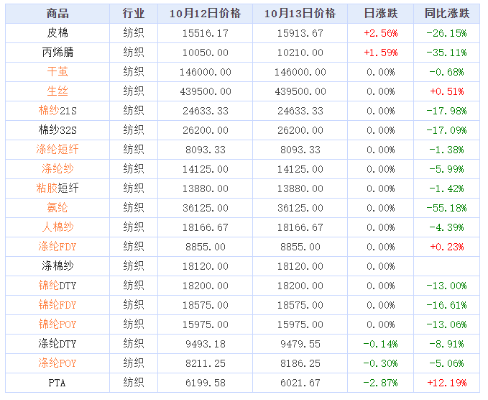
Task: Open the 锦纶DTY commodity link
Action: (x=57, y=285)
